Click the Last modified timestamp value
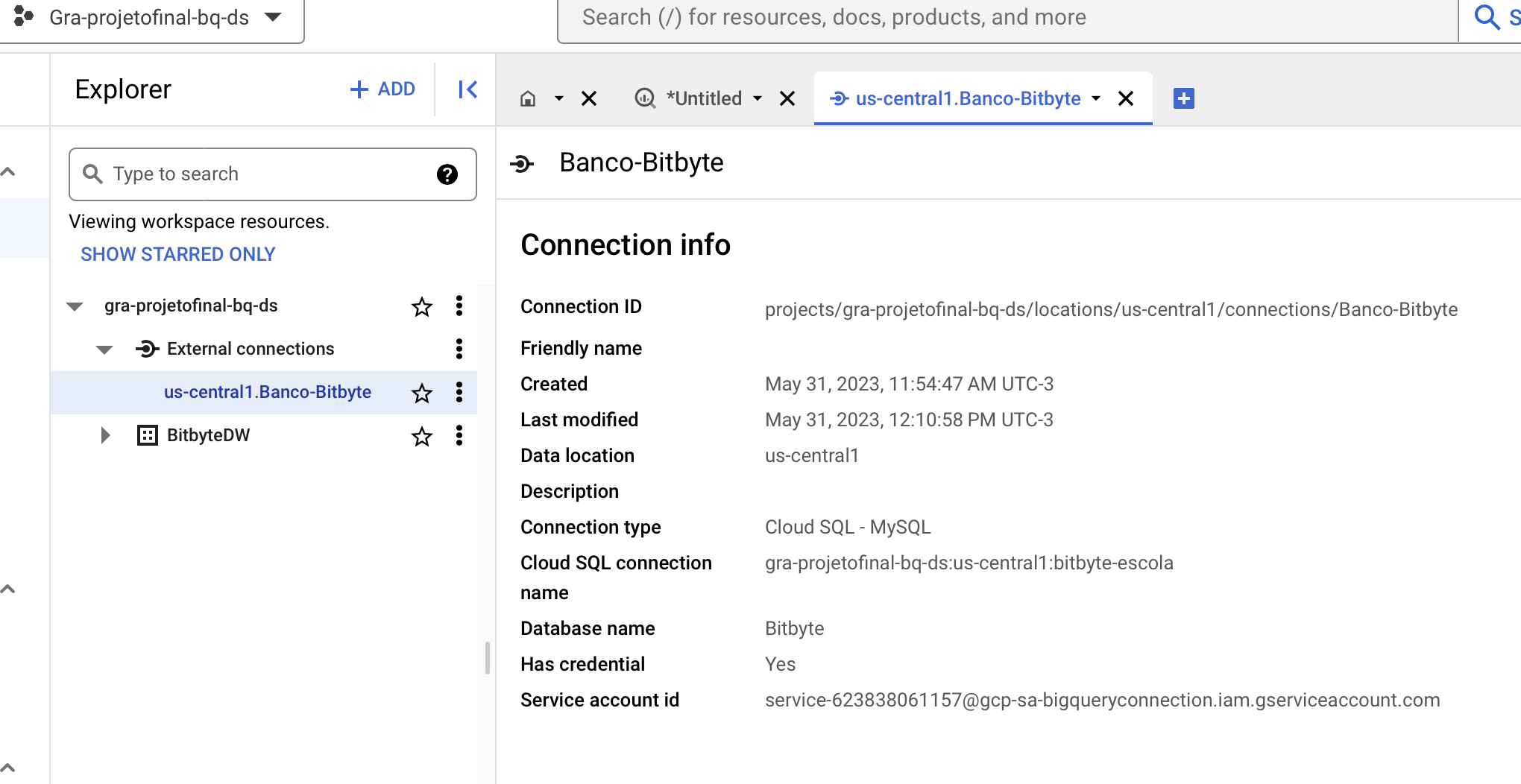The image size is (1521, 784). [909, 420]
